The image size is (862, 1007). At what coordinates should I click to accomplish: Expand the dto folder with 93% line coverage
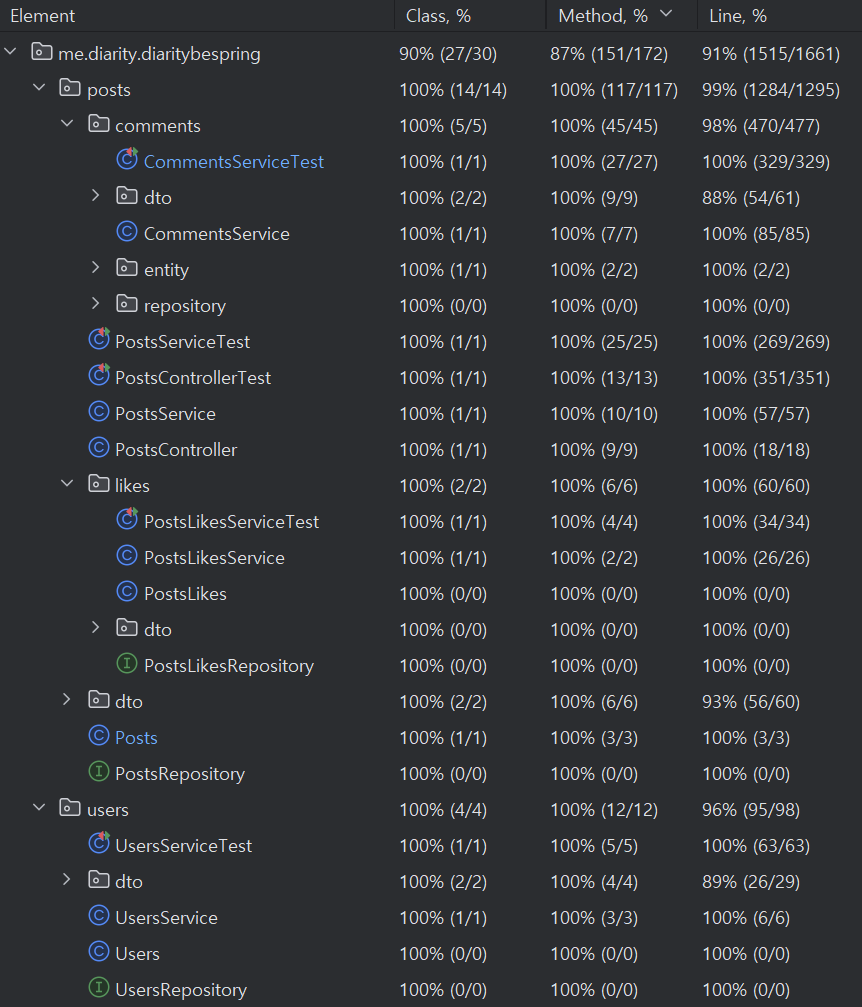[67, 699]
